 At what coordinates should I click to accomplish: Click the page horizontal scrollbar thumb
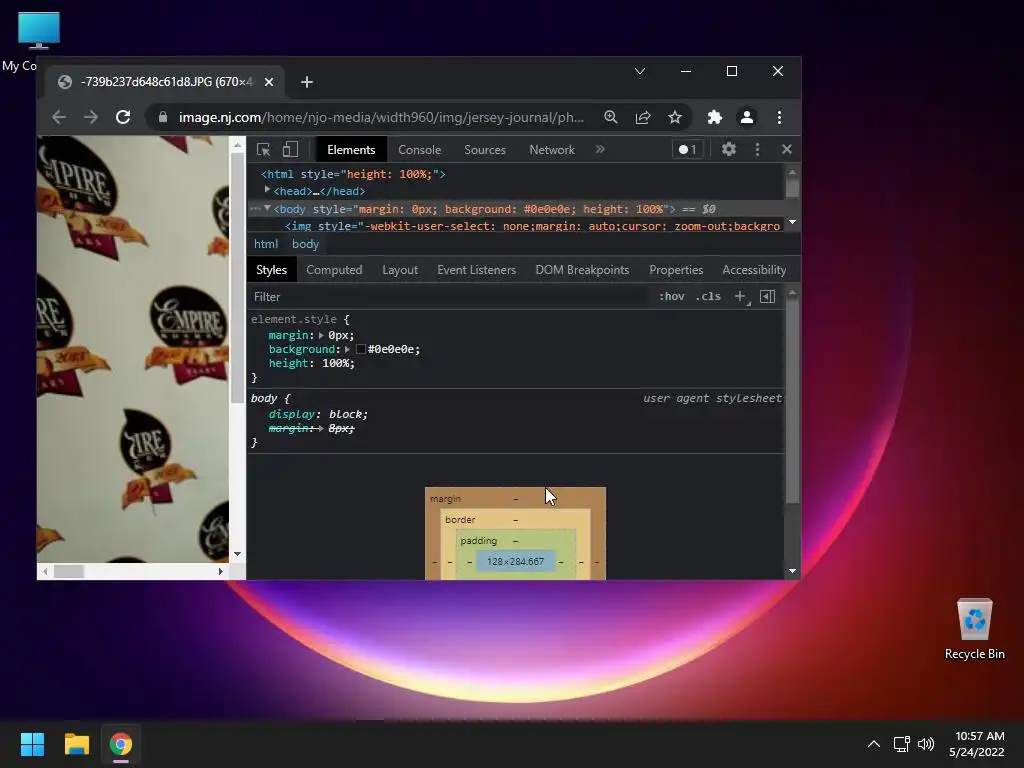tap(69, 571)
